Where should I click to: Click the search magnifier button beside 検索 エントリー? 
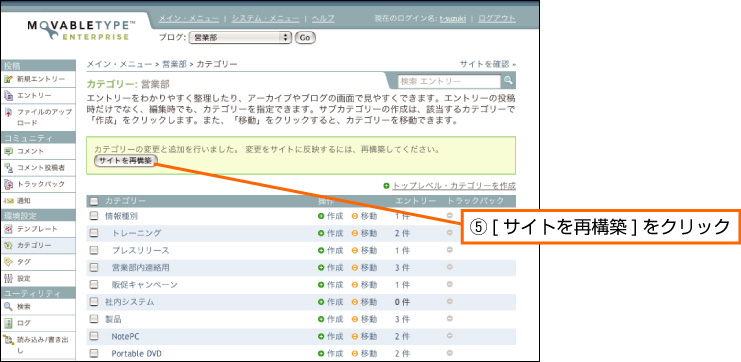pos(508,81)
